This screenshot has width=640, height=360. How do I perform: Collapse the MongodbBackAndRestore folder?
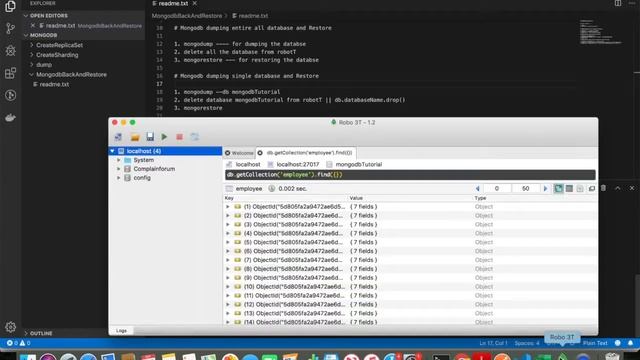click(32, 74)
